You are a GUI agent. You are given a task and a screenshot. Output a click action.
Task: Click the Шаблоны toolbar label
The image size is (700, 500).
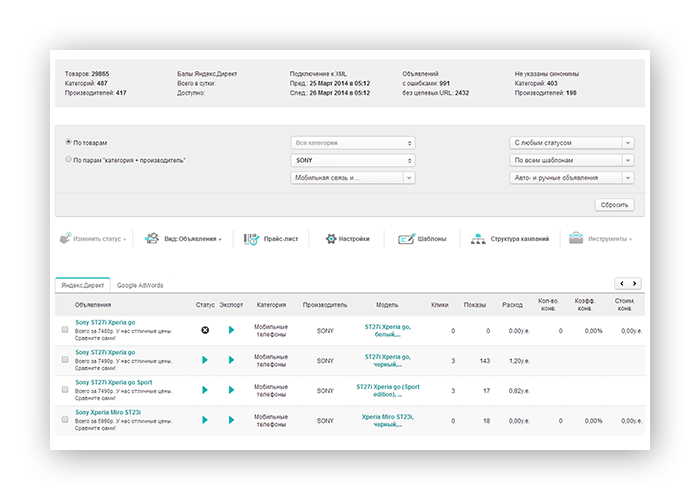[432, 239]
